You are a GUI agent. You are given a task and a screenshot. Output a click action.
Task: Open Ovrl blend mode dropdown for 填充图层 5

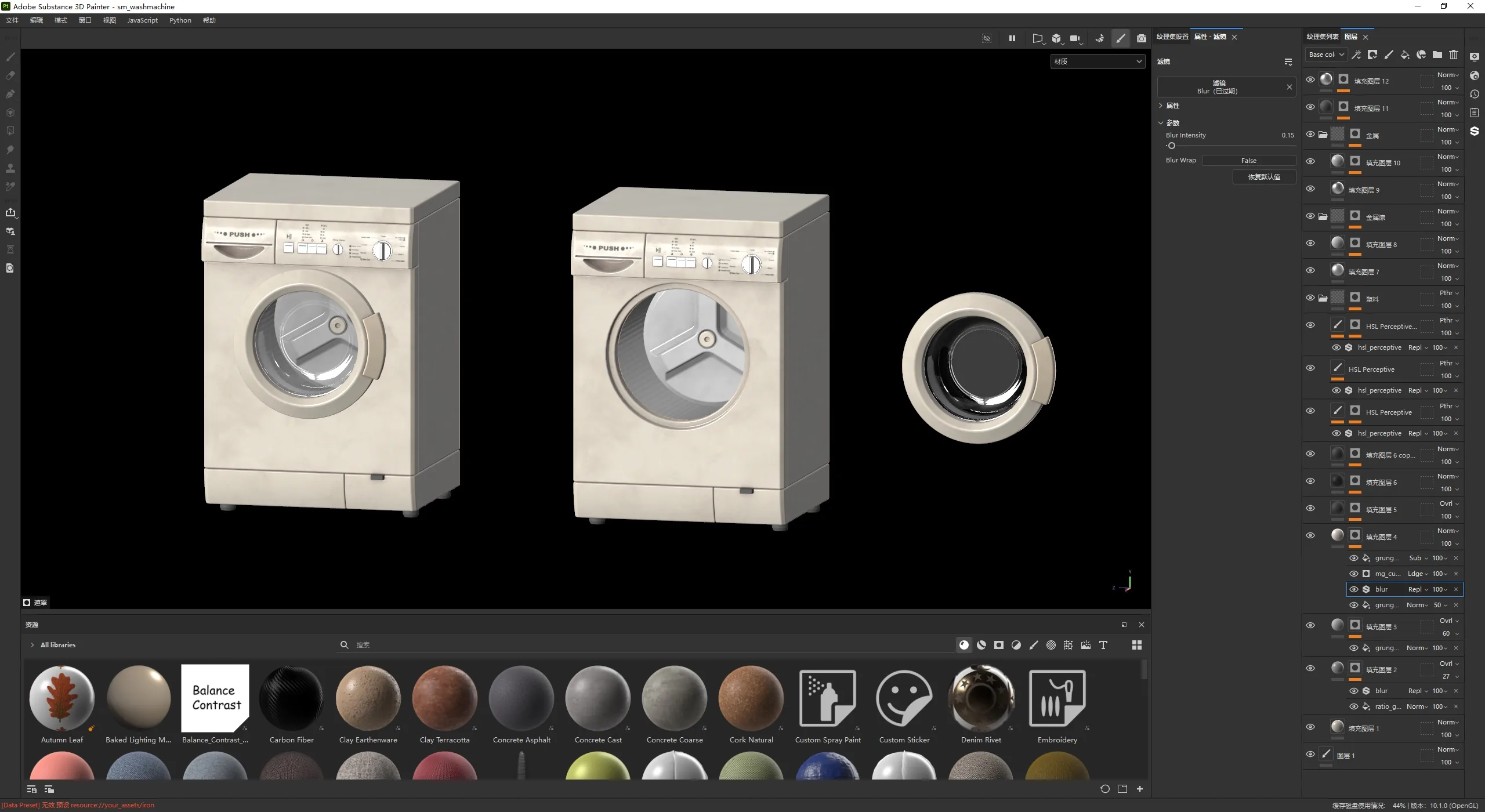click(1448, 503)
